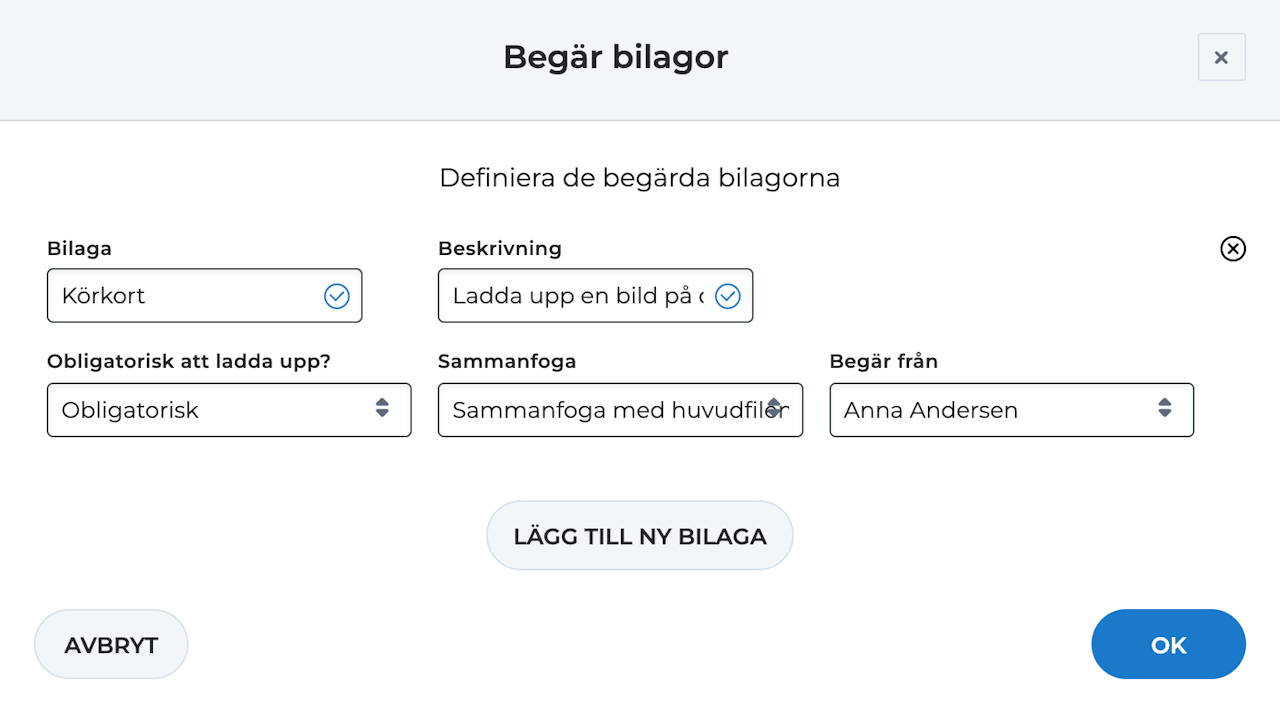The width and height of the screenshot is (1280, 713).
Task: Click the arrows on Obligatorisk select
Action: pos(382,408)
